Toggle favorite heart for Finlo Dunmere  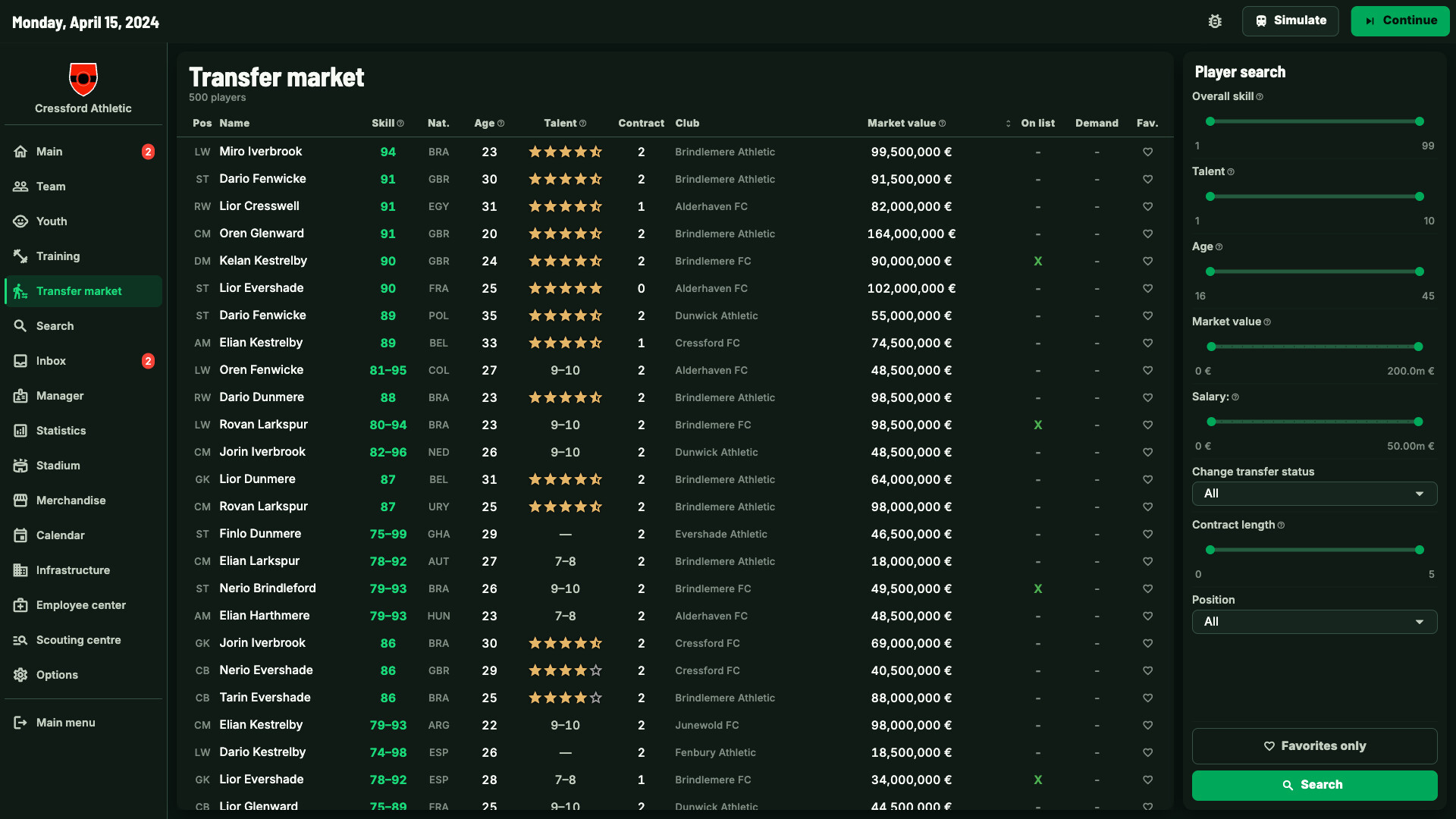click(x=1147, y=535)
